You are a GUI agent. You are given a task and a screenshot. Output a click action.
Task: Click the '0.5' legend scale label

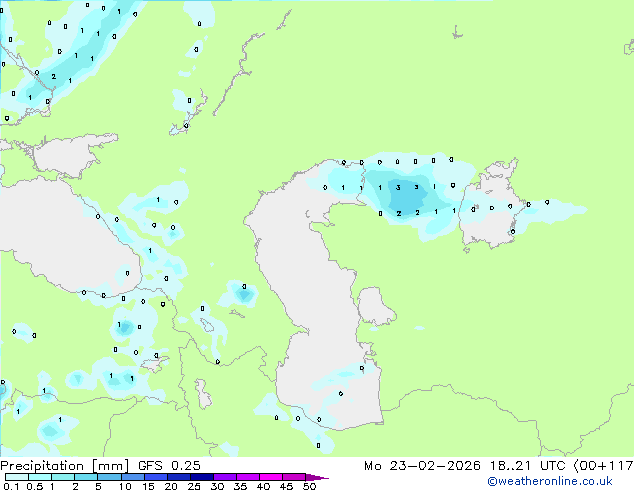click(35, 486)
